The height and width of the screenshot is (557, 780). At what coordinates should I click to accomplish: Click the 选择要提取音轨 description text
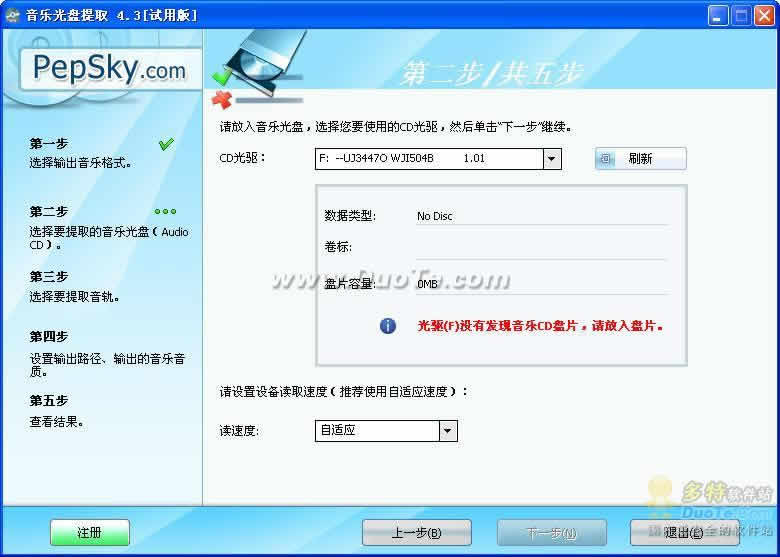point(74,297)
